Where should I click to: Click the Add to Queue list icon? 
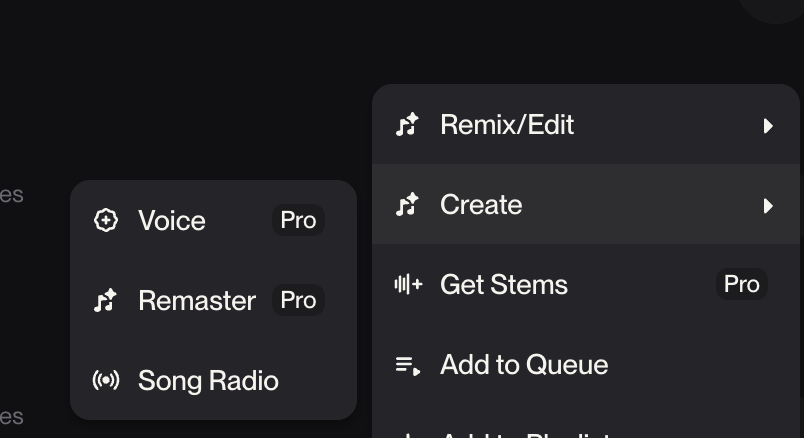408,365
